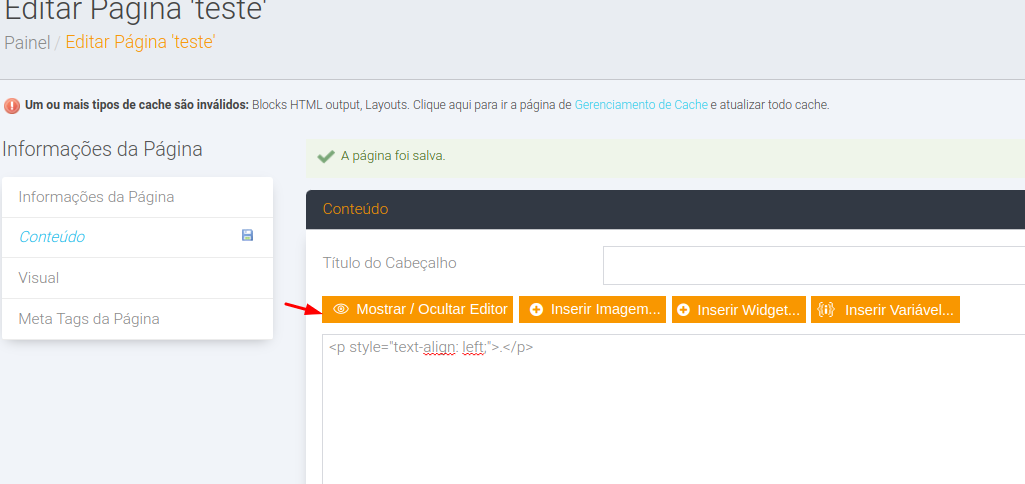Go to Painel in the breadcrumb
1025x484 pixels.
point(27,43)
